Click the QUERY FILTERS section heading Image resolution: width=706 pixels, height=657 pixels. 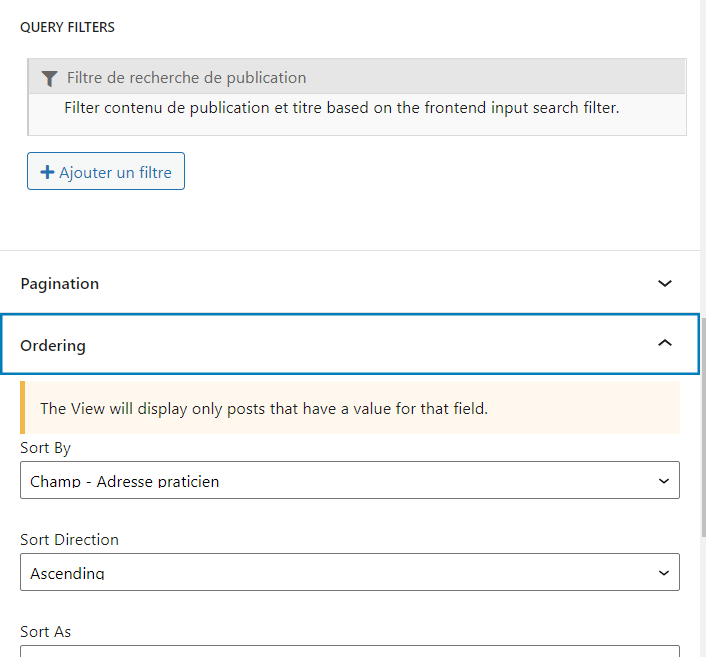pos(67,27)
